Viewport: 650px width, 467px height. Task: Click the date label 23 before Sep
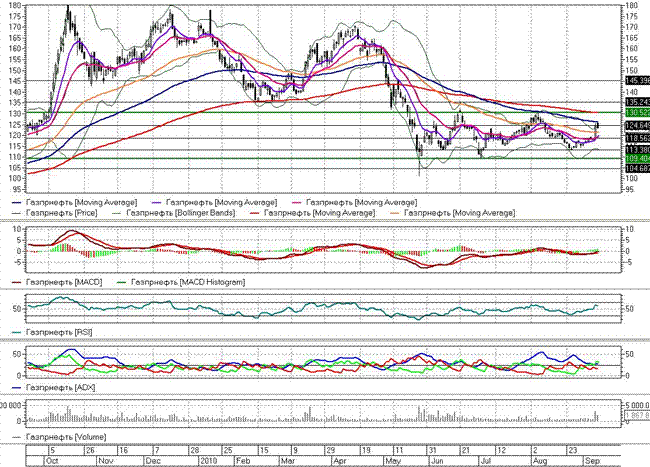coord(572,450)
